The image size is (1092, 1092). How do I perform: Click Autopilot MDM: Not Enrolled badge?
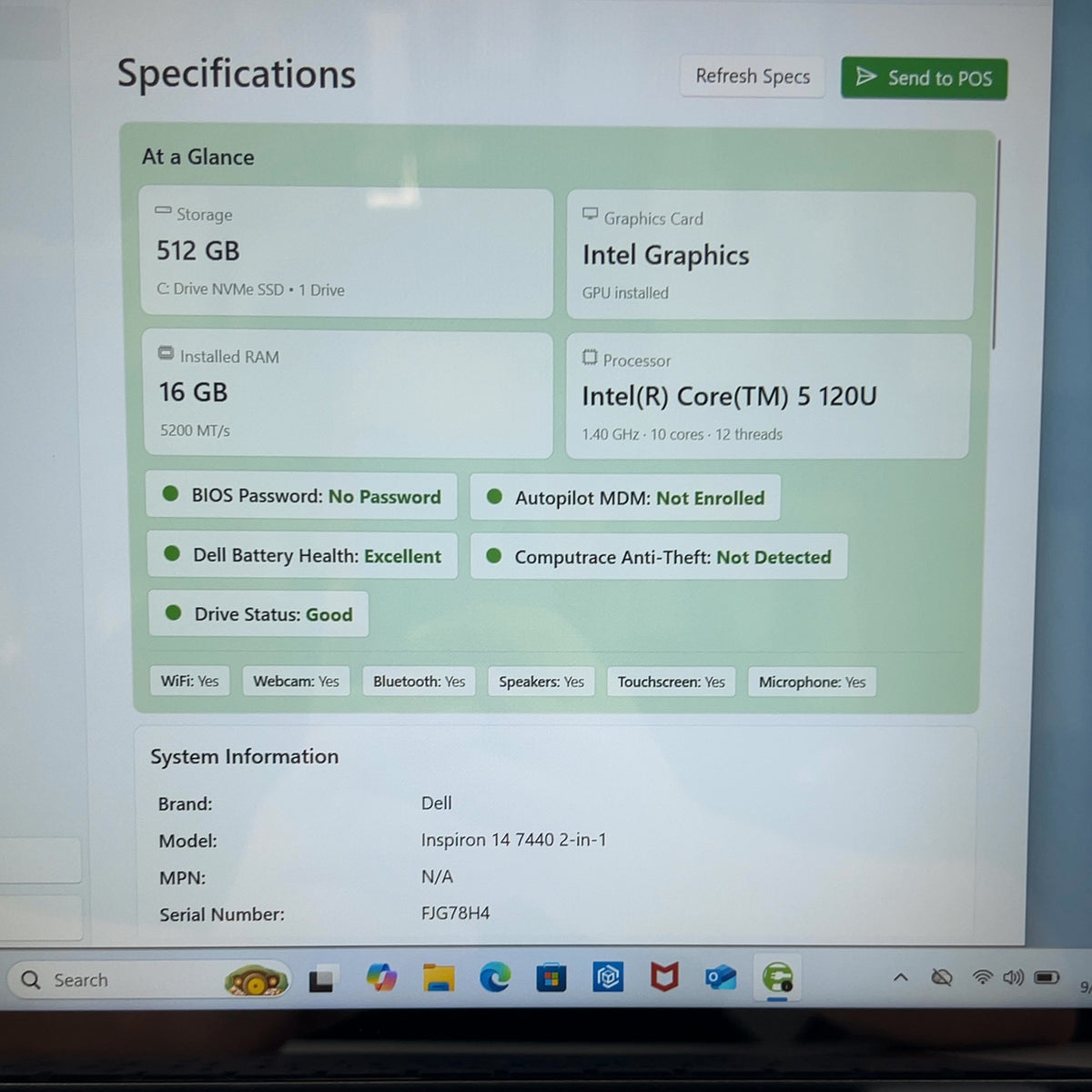tap(625, 498)
